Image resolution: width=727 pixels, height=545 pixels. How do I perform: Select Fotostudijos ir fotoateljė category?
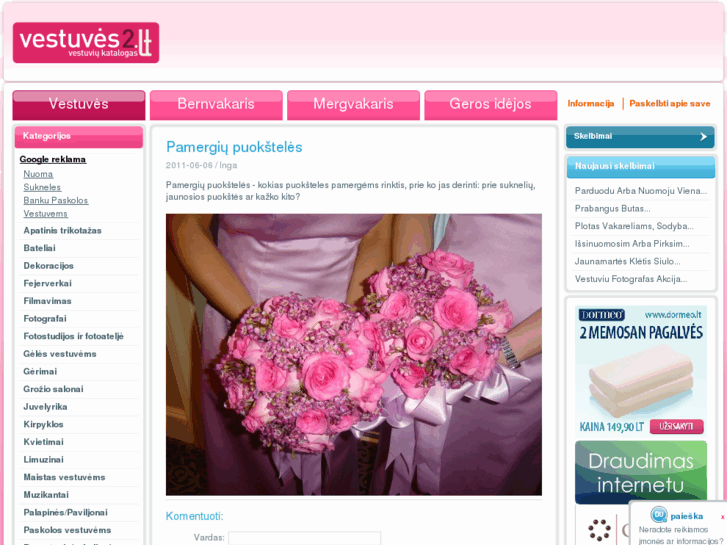click(73, 336)
